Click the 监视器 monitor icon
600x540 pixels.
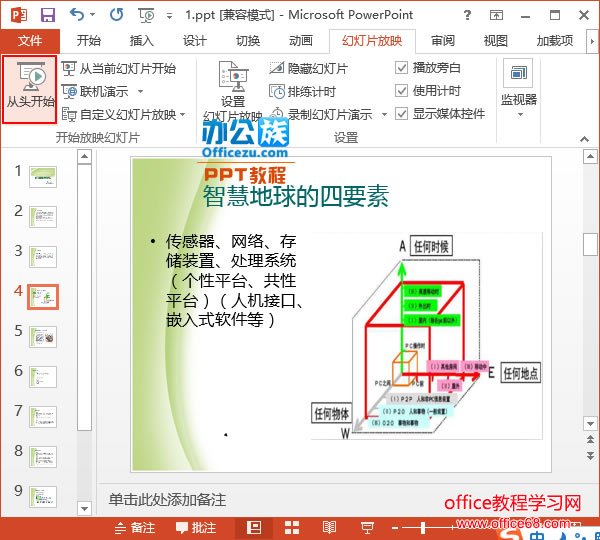[518, 73]
